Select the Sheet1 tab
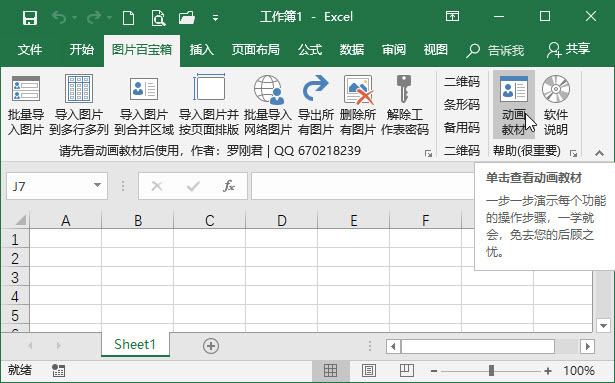This screenshot has height=383, width=615. 135,345
